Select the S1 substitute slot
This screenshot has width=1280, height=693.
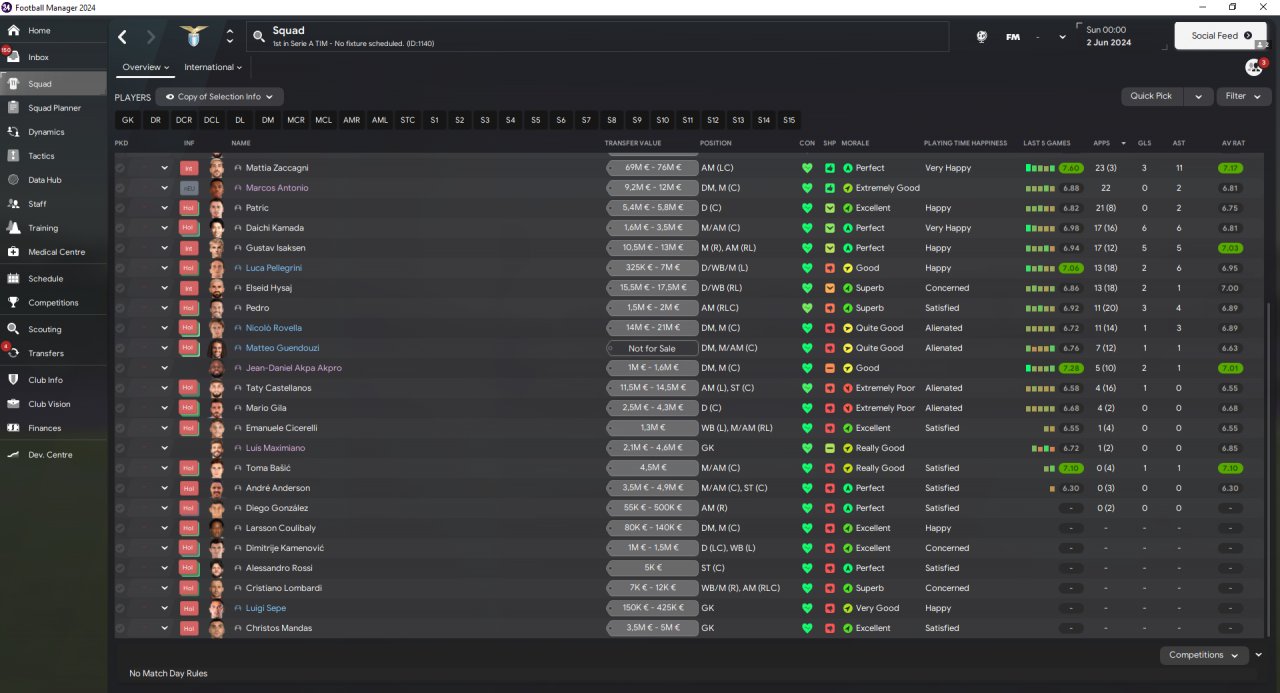pyautogui.click(x=434, y=120)
